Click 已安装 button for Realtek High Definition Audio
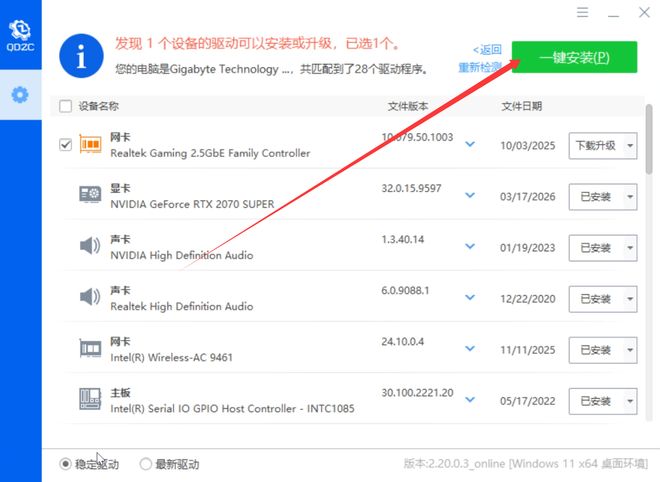 tap(596, 299)
